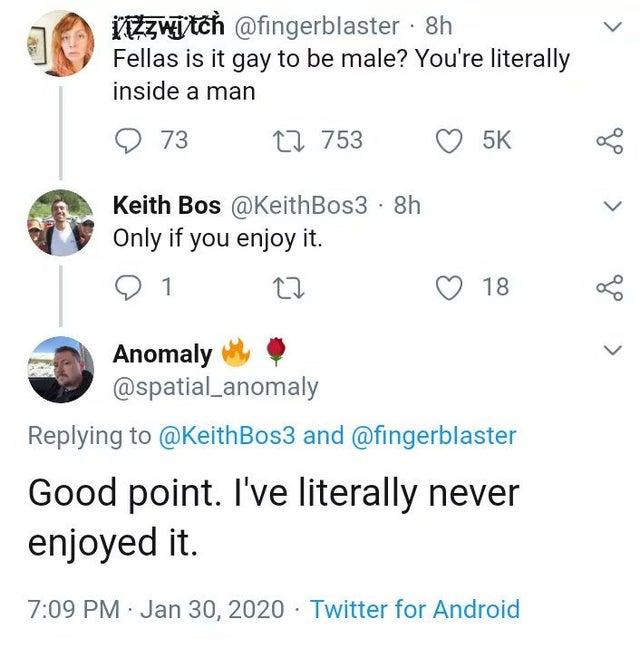640x648 pixels.
Task: Open the @spatial_anomaly handle
Action: pos(215,386)
